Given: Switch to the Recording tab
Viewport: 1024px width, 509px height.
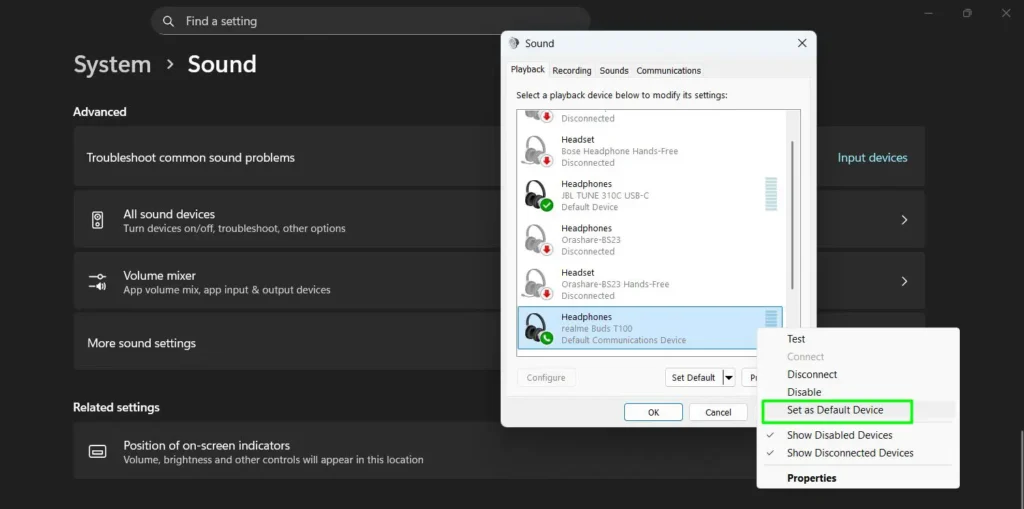Looking at the screenshot, I should [571, 71].
